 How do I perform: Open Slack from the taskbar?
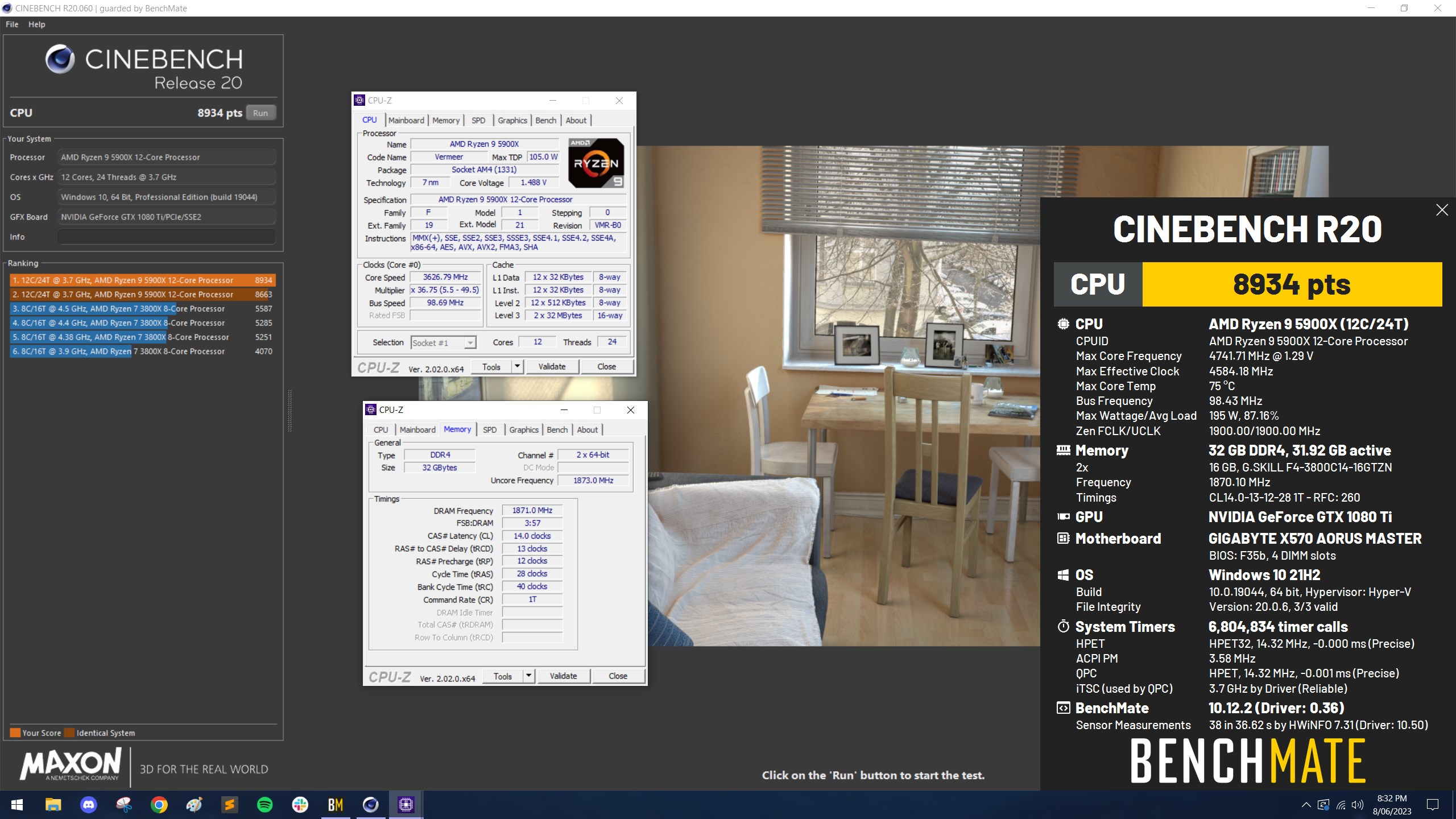point(300,805)
